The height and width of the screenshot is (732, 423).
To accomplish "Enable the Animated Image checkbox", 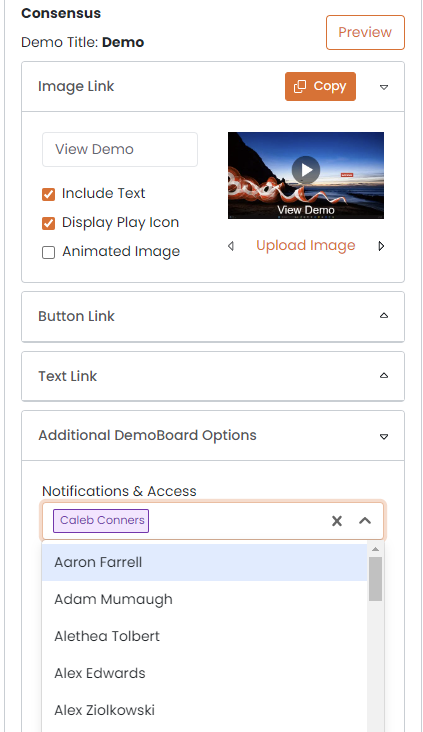I will [49, 253].
